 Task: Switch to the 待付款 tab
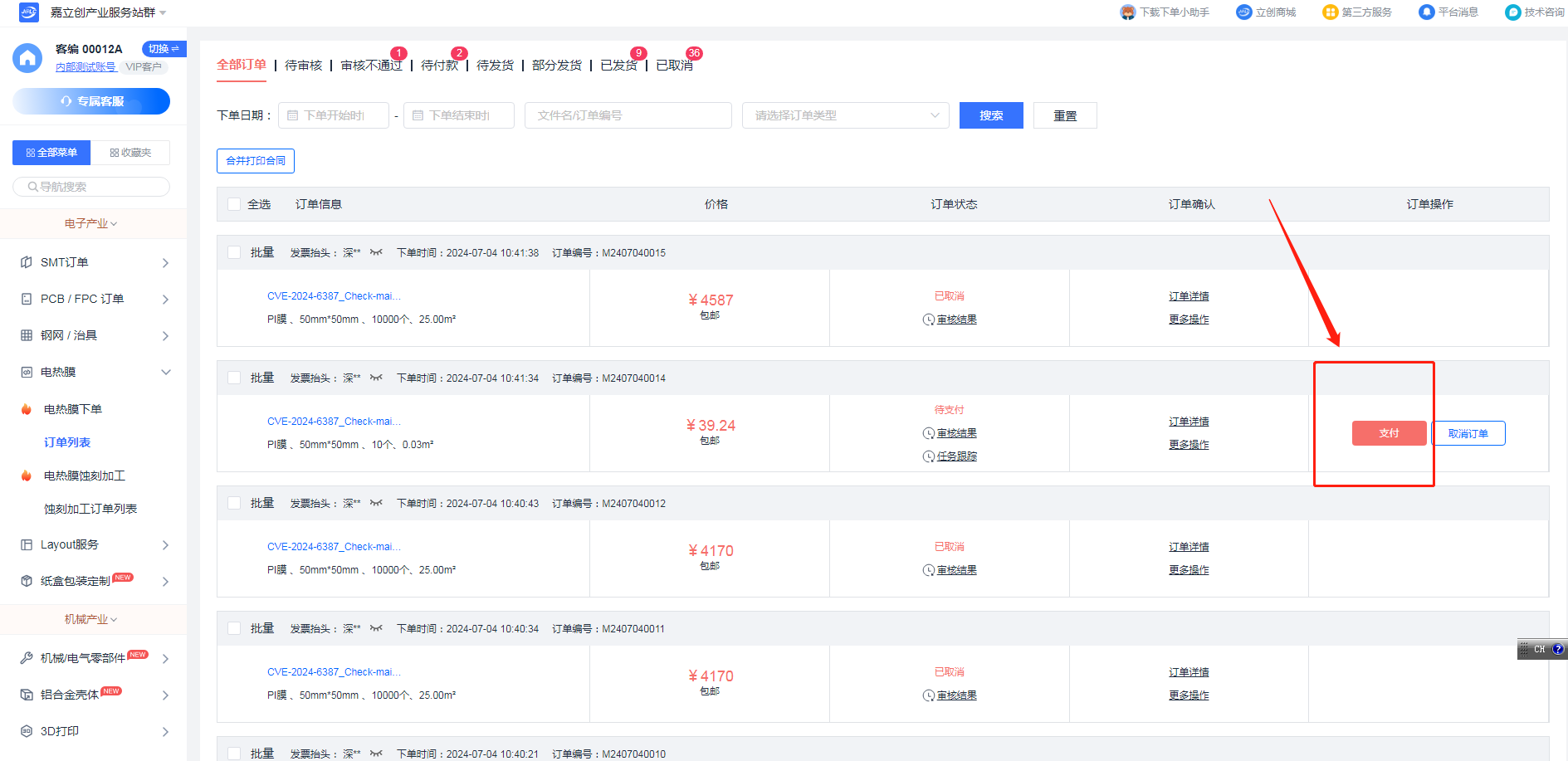pyautogui.click(x=439, y=66)
